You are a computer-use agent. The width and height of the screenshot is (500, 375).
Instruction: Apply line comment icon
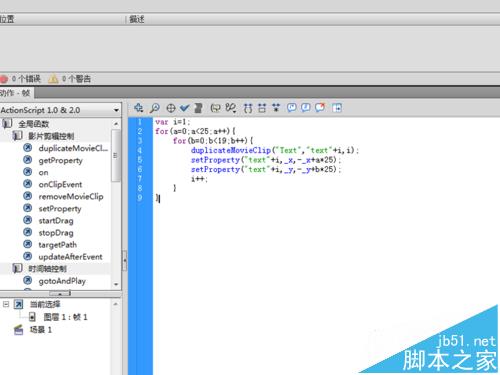[x=306, y=107]
